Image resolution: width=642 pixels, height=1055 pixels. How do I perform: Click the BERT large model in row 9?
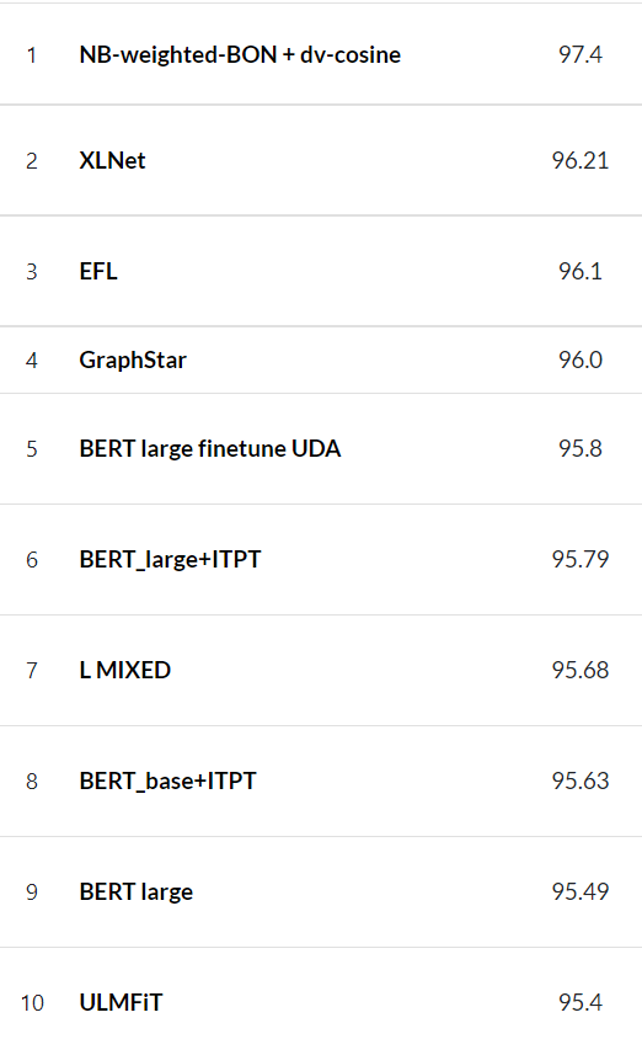tap(136, 892)
